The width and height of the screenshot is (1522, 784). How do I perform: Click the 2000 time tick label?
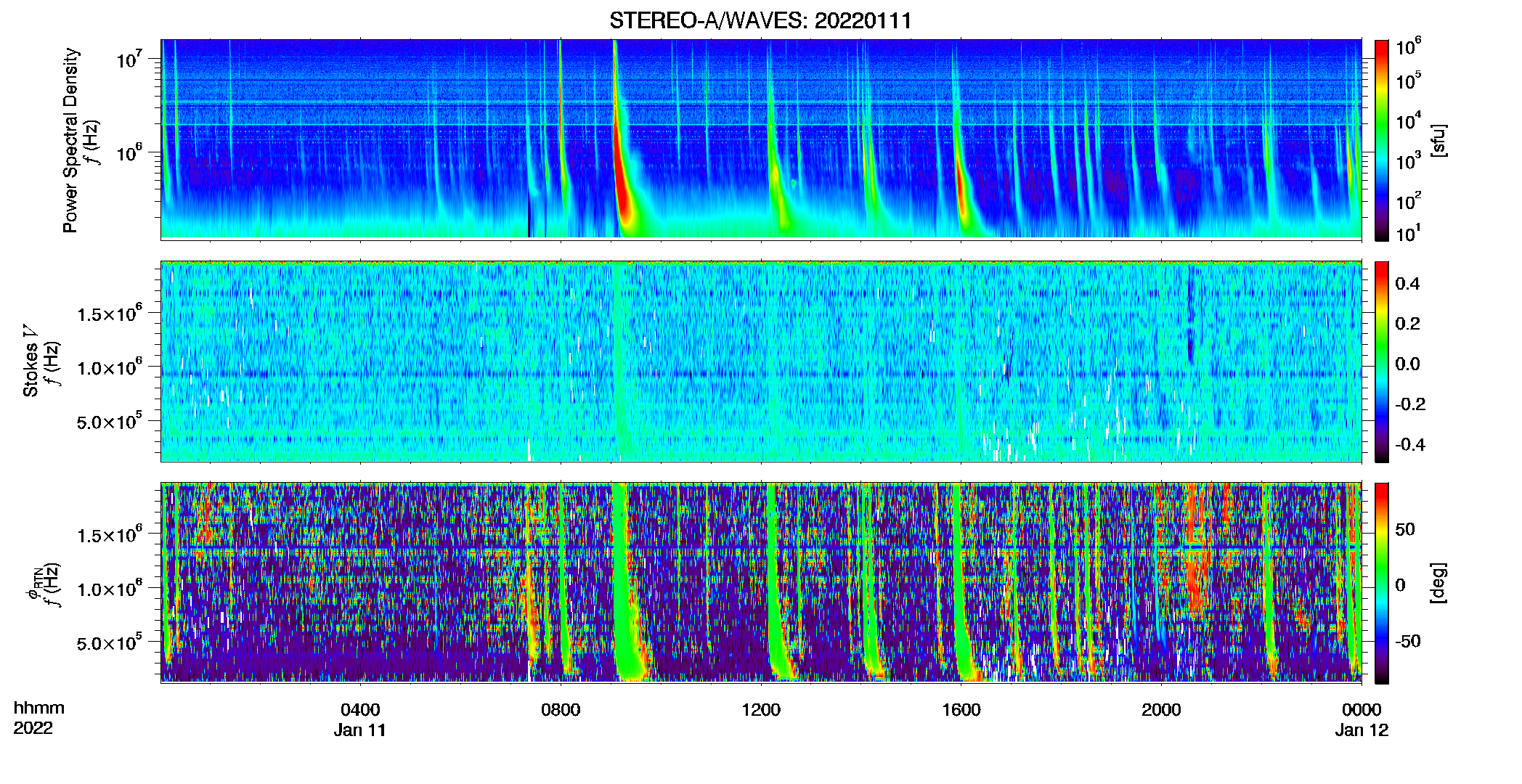point(1161,710)
